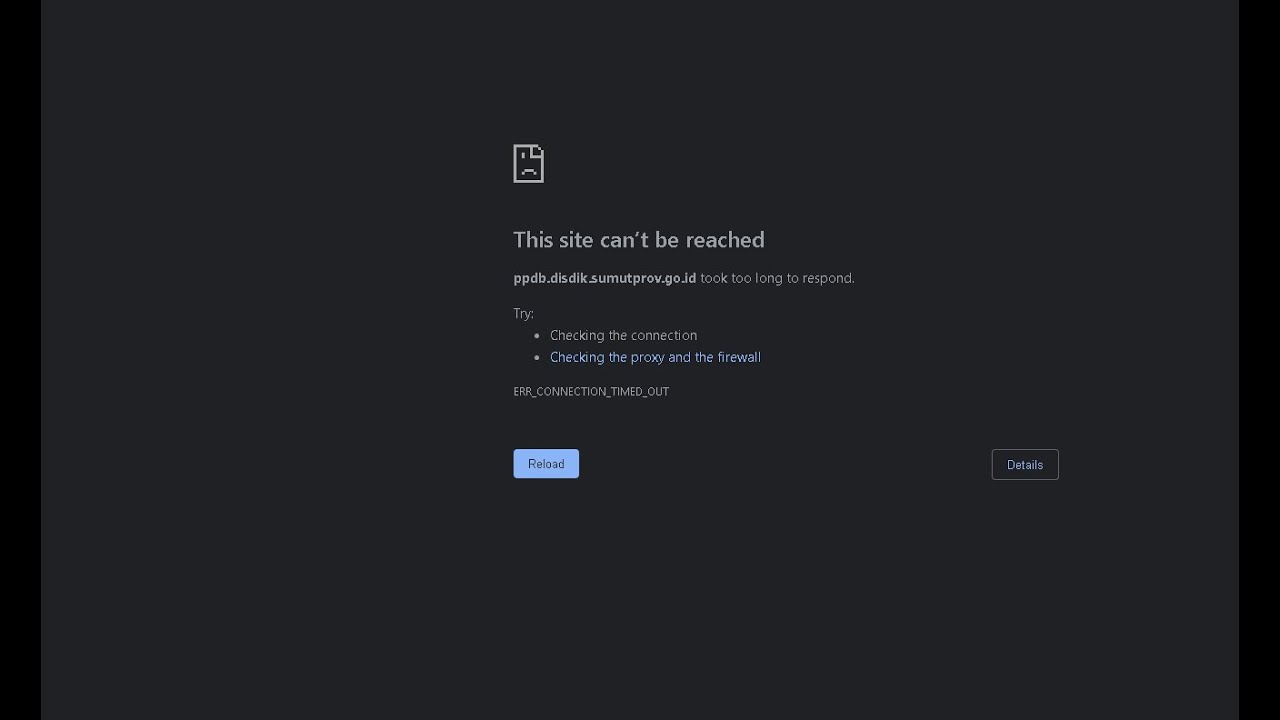Click the word "firewall" in the link
The width and height of the screenshot is (1280, 720).
739,357
